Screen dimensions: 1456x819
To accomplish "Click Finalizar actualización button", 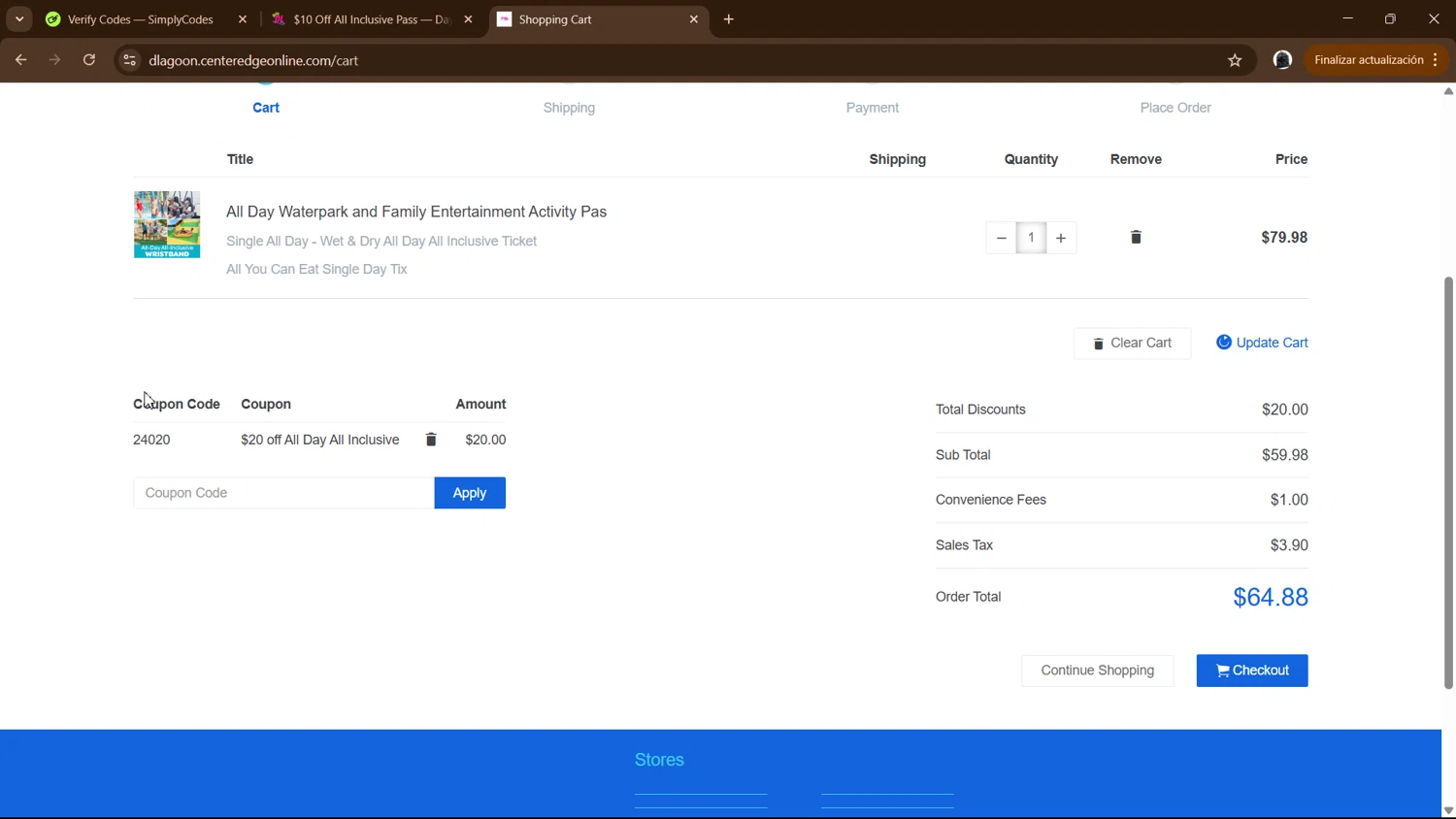I will click(1369, 60).
